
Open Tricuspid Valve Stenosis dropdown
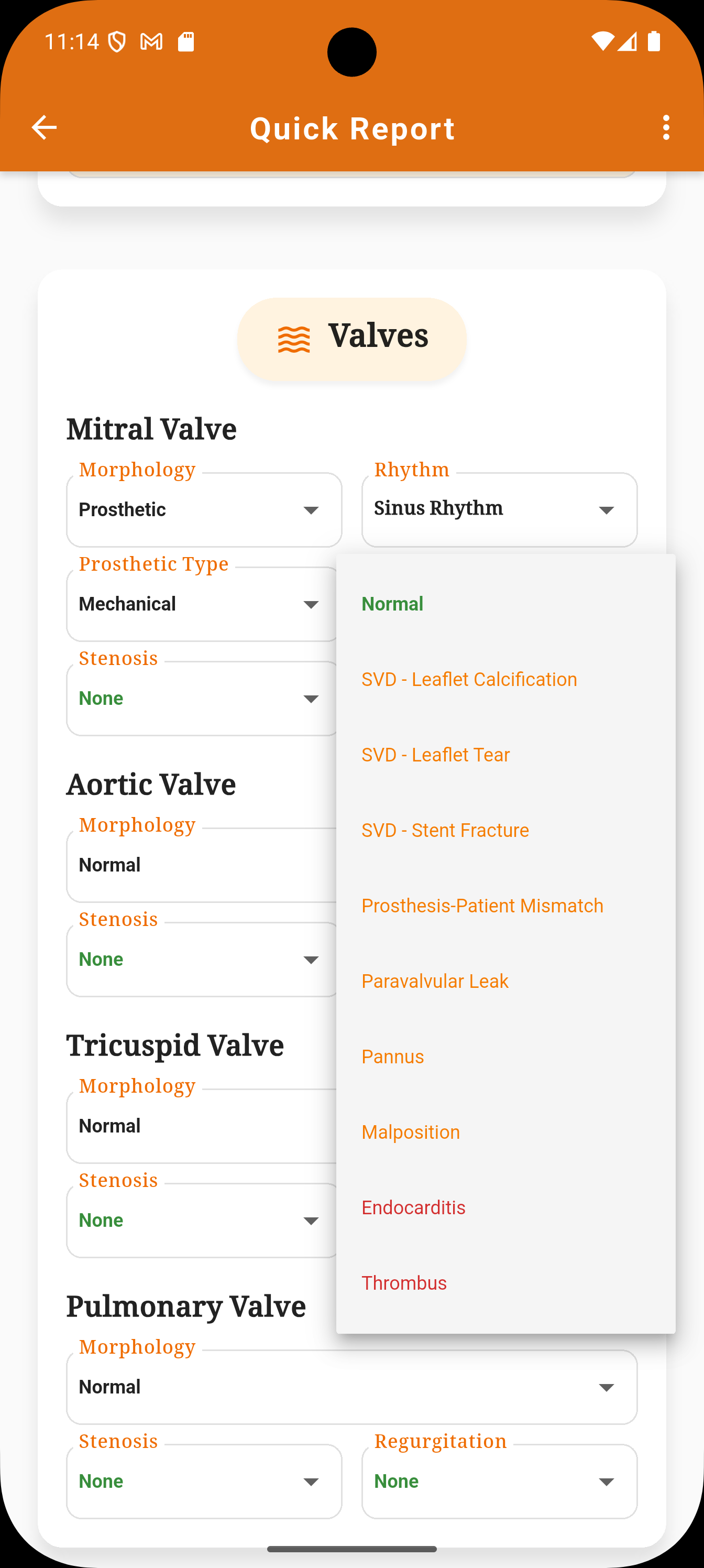click(204, 1221)
